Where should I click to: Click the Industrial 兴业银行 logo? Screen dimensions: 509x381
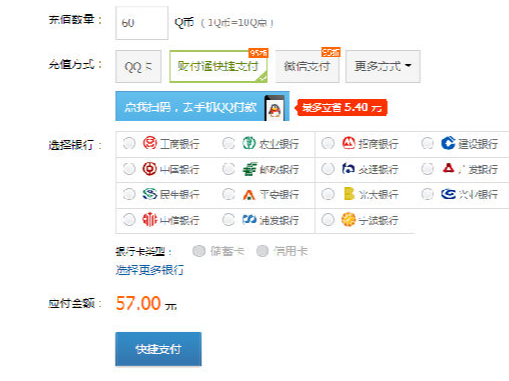tap(448, 194)
